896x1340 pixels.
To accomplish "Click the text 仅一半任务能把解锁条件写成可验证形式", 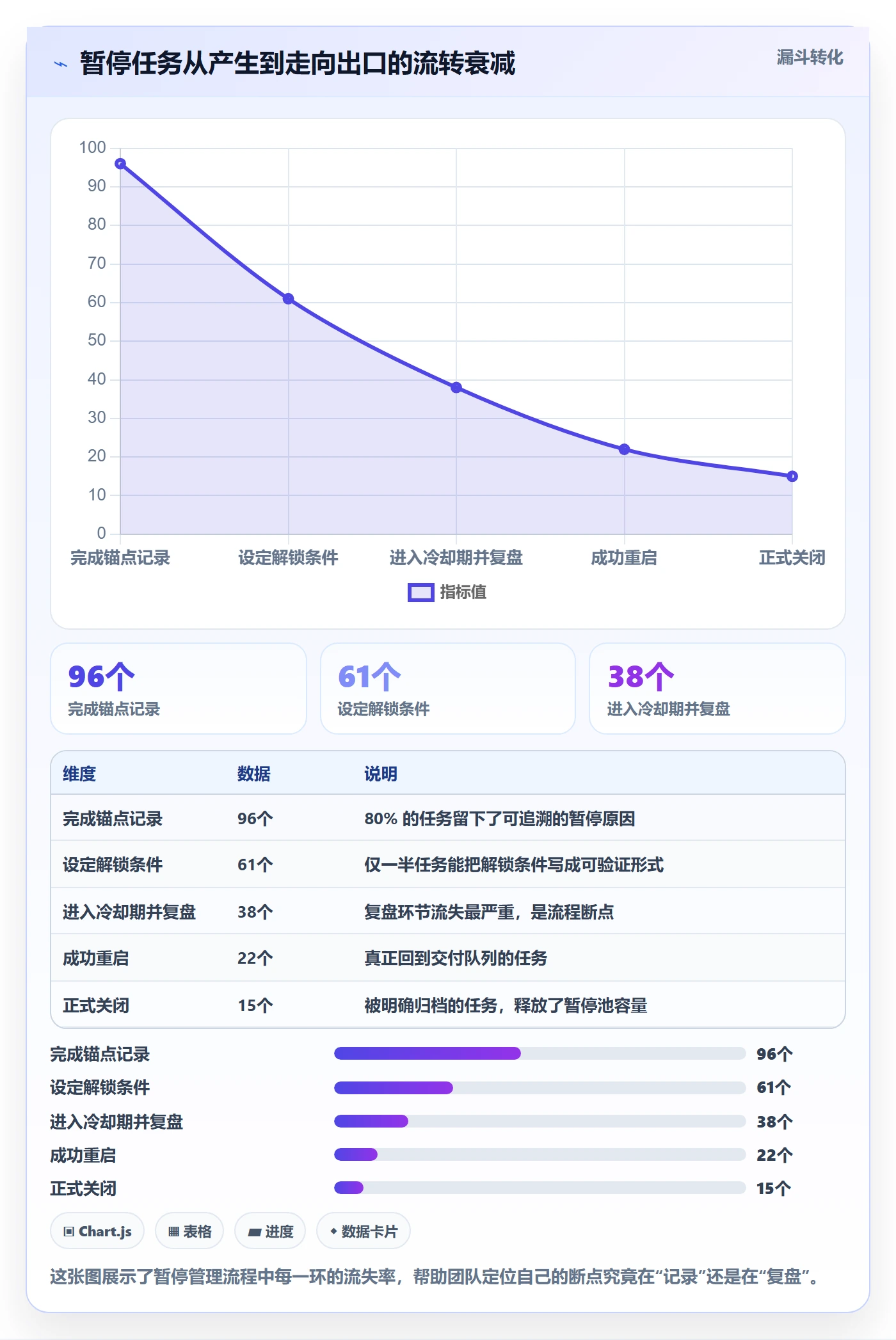I will coord(514,865).
